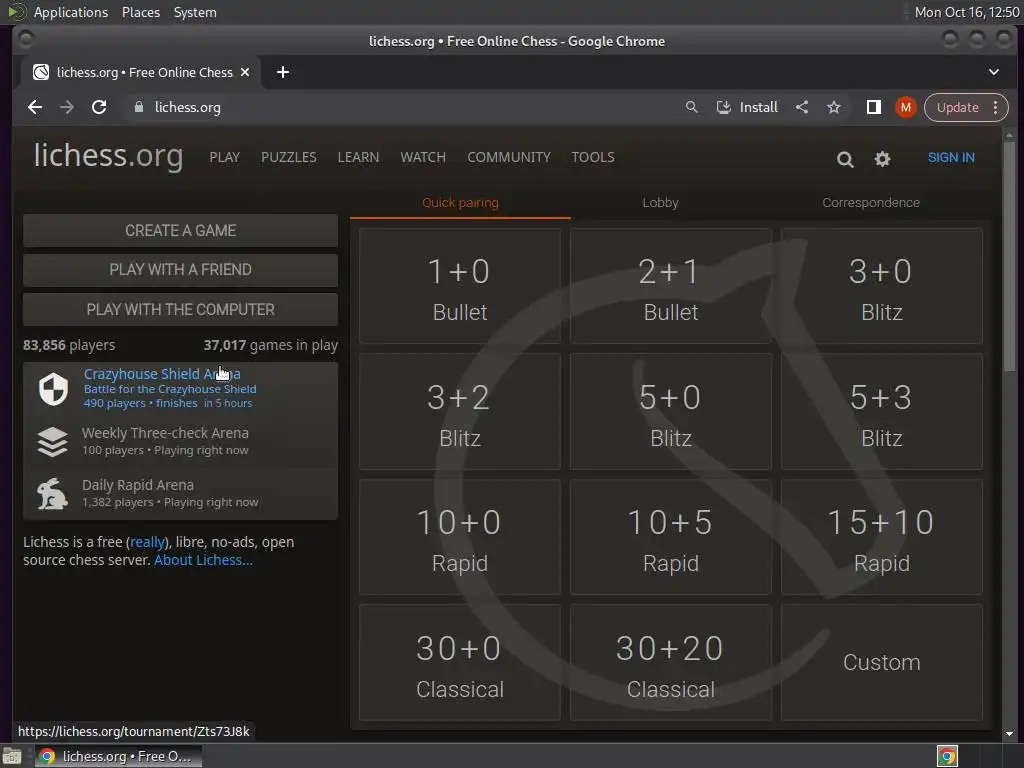
Task: Start a 5+0 Blitz game
Action: pyautogui.click(x=671, y=411)
